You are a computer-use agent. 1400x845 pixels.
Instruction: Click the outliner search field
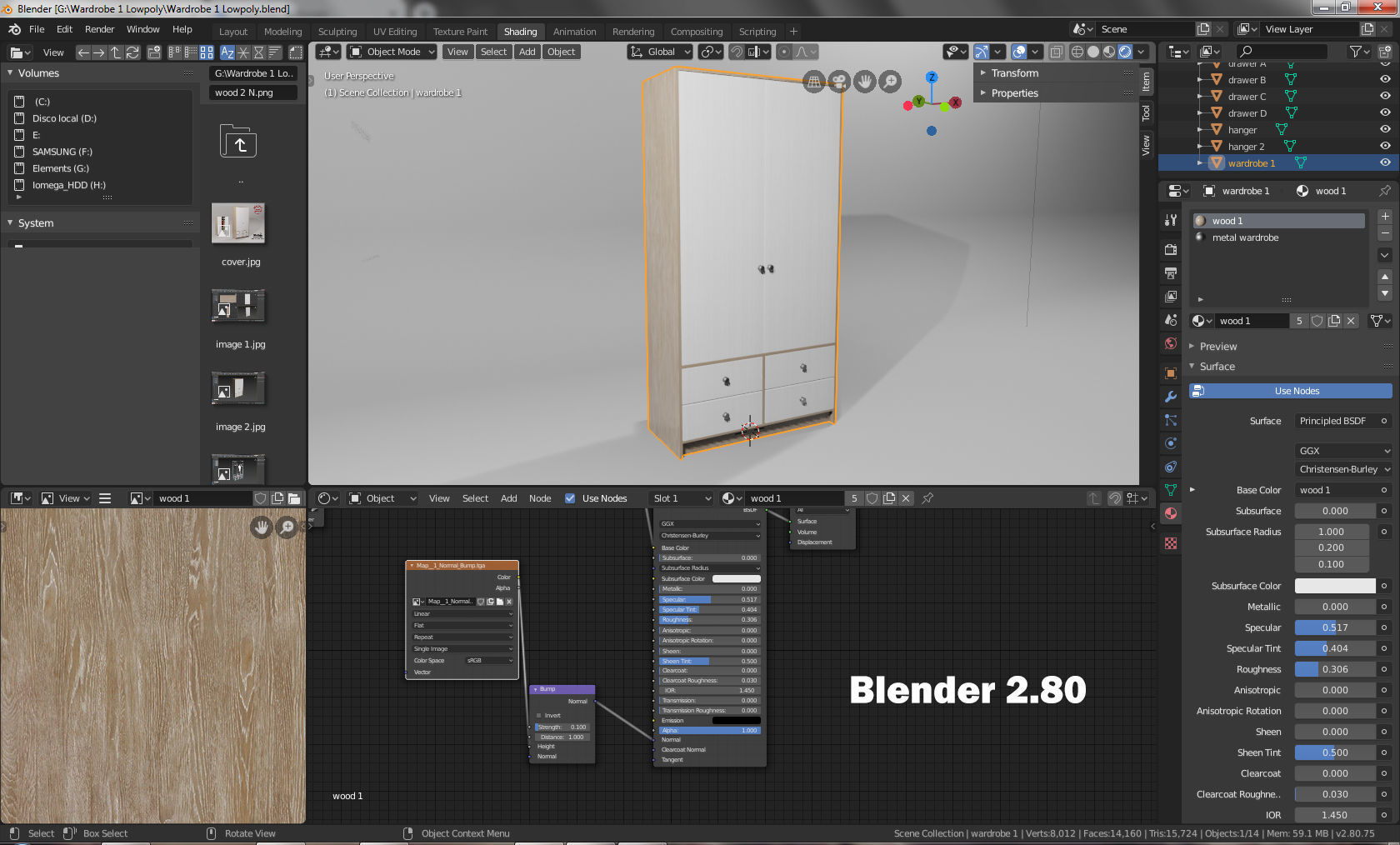[1281, 52]
